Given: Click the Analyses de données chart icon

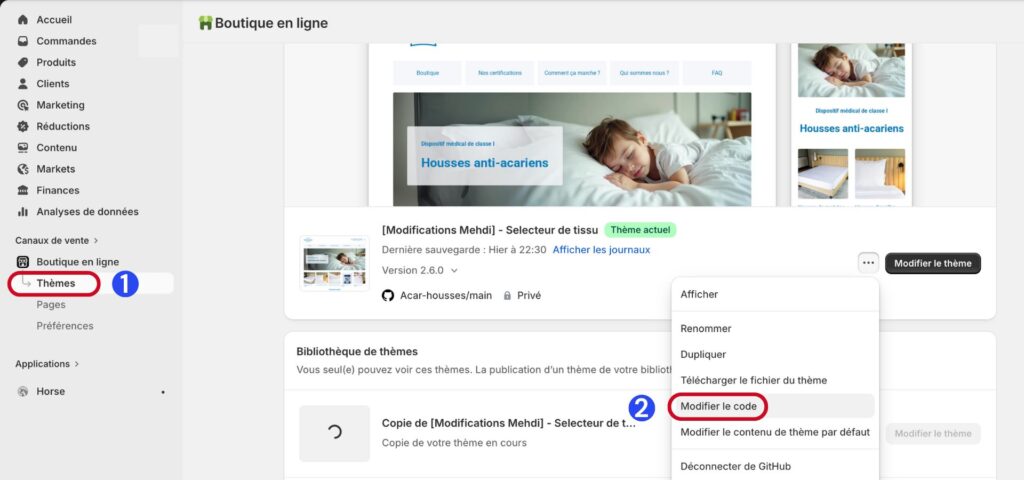Looking at the screenshot, I should click(x=23, y=212).
